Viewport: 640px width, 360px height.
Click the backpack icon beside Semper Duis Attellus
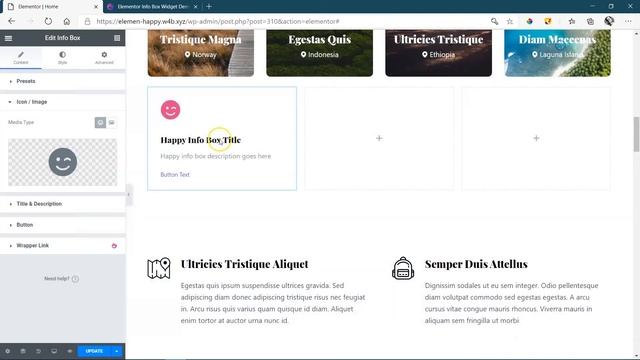(x=403, y=268)
